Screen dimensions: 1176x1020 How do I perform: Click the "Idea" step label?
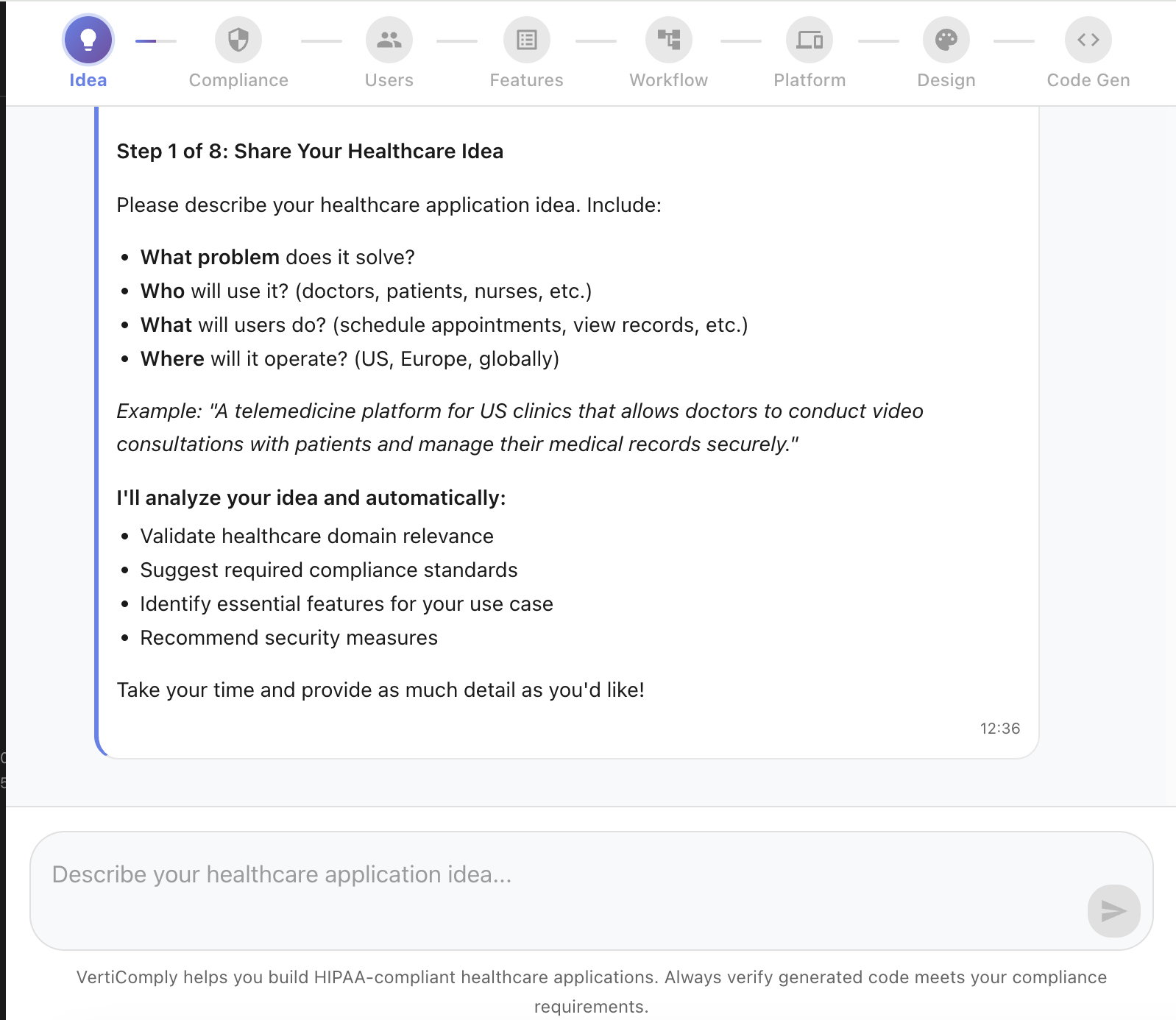(88, 80)
